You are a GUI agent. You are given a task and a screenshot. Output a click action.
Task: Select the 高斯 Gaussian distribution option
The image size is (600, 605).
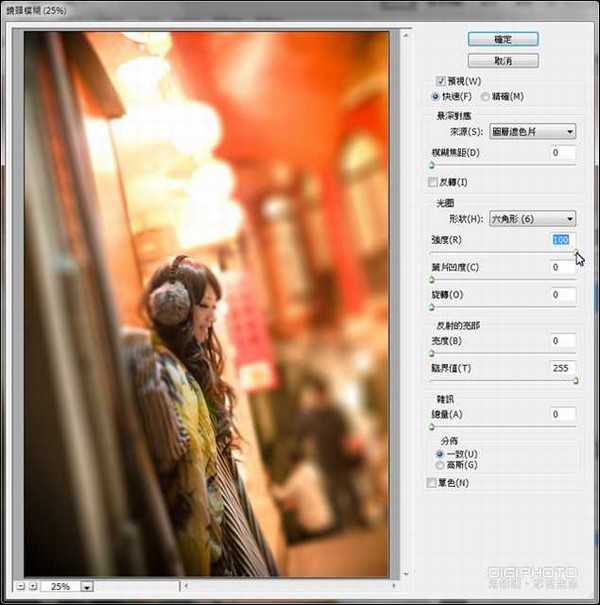coord(440,465)
